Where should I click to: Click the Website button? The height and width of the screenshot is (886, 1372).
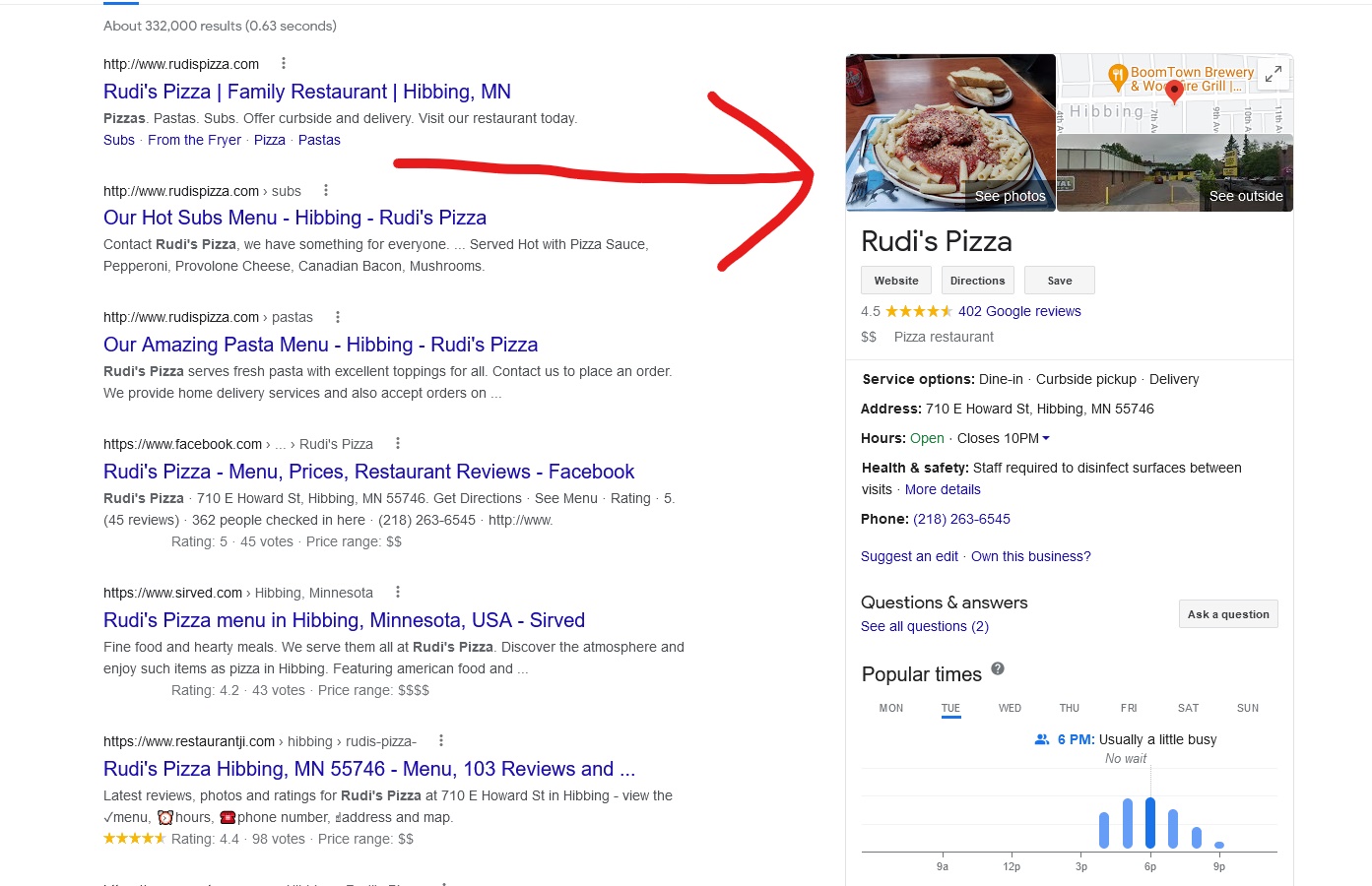coord(896,281)
